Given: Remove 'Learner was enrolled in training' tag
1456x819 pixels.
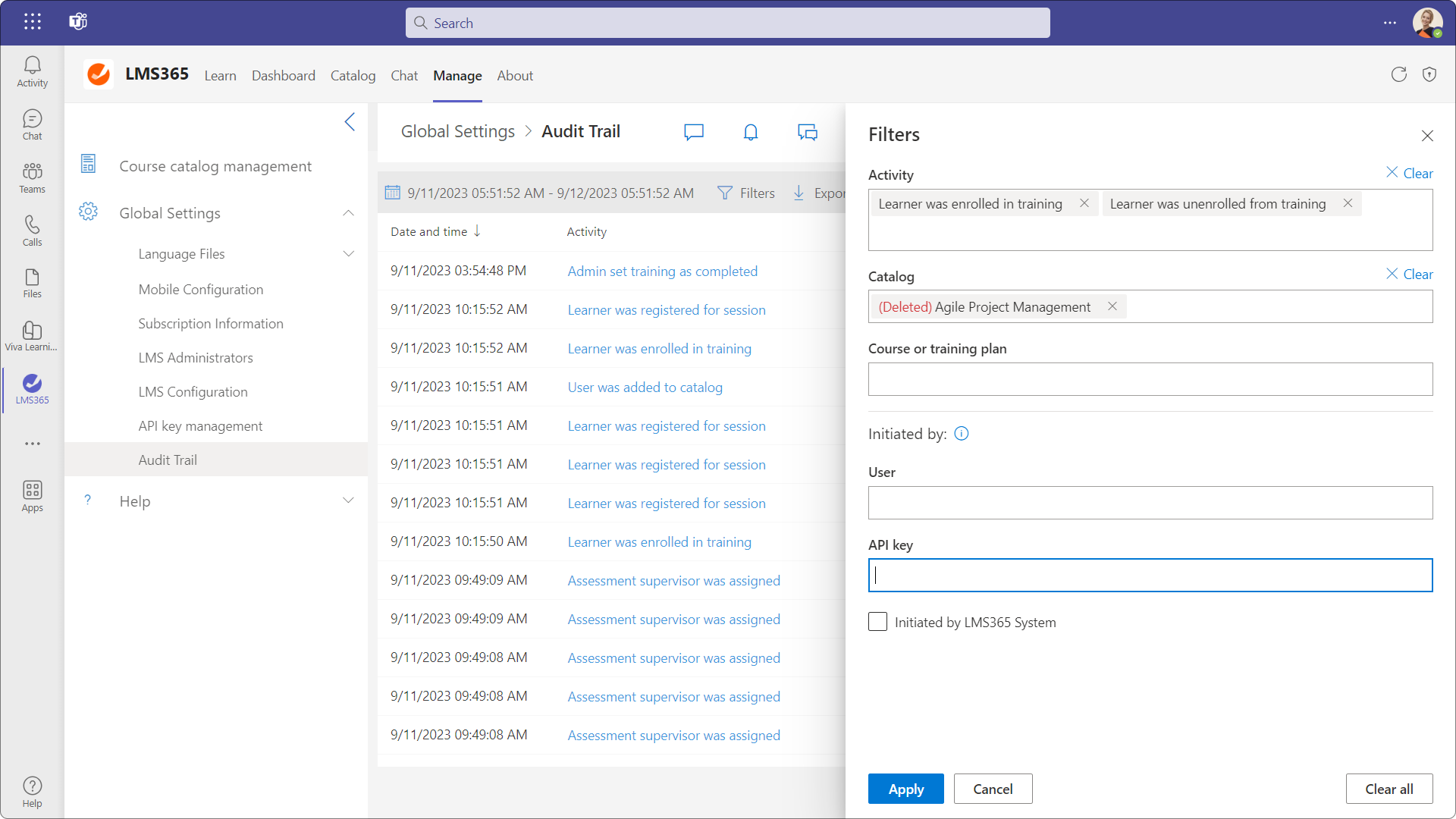Looking at the screenshot, I should (1084, 203).
